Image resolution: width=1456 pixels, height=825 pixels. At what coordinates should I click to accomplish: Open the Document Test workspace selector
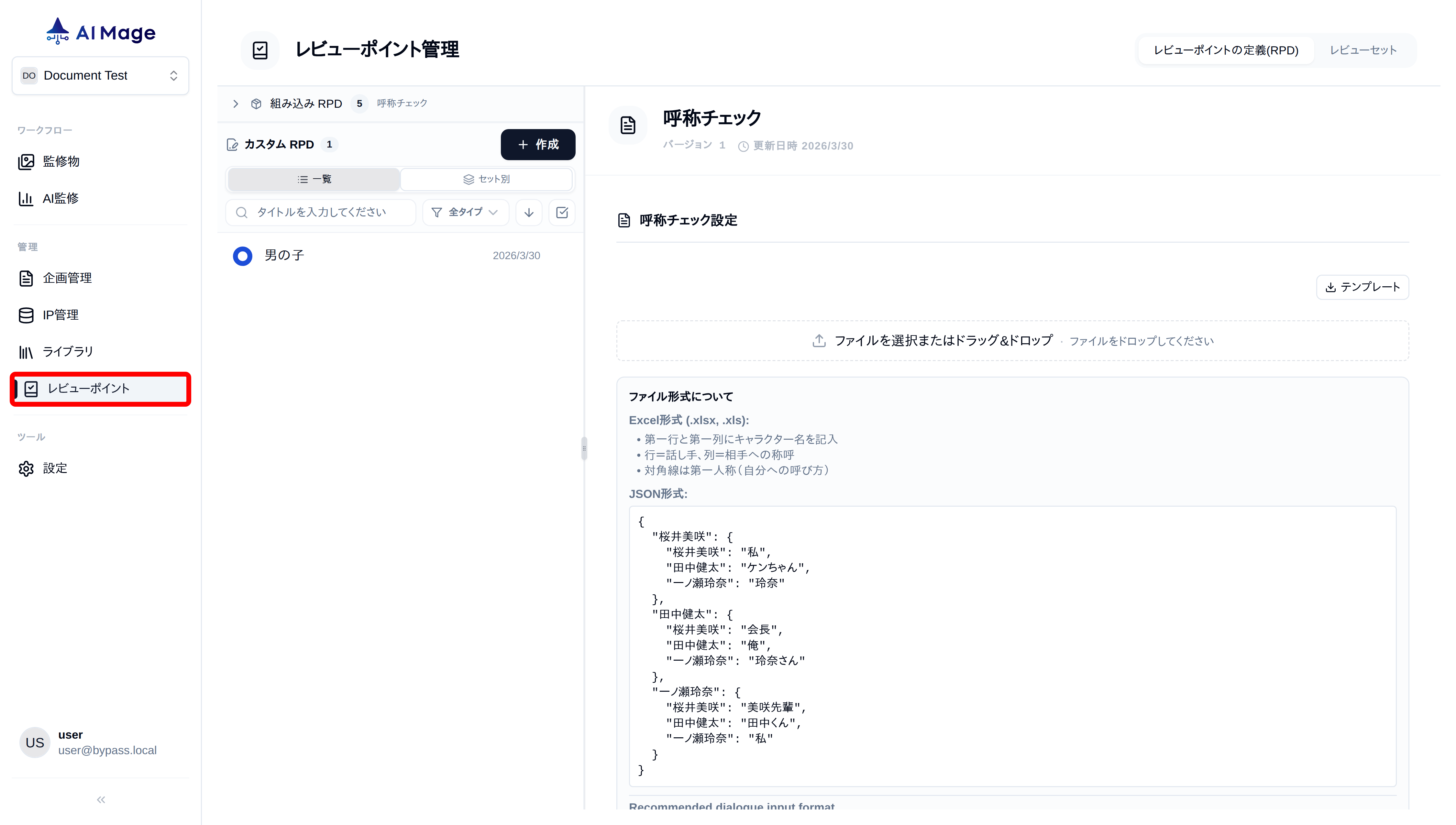[100, 75]
